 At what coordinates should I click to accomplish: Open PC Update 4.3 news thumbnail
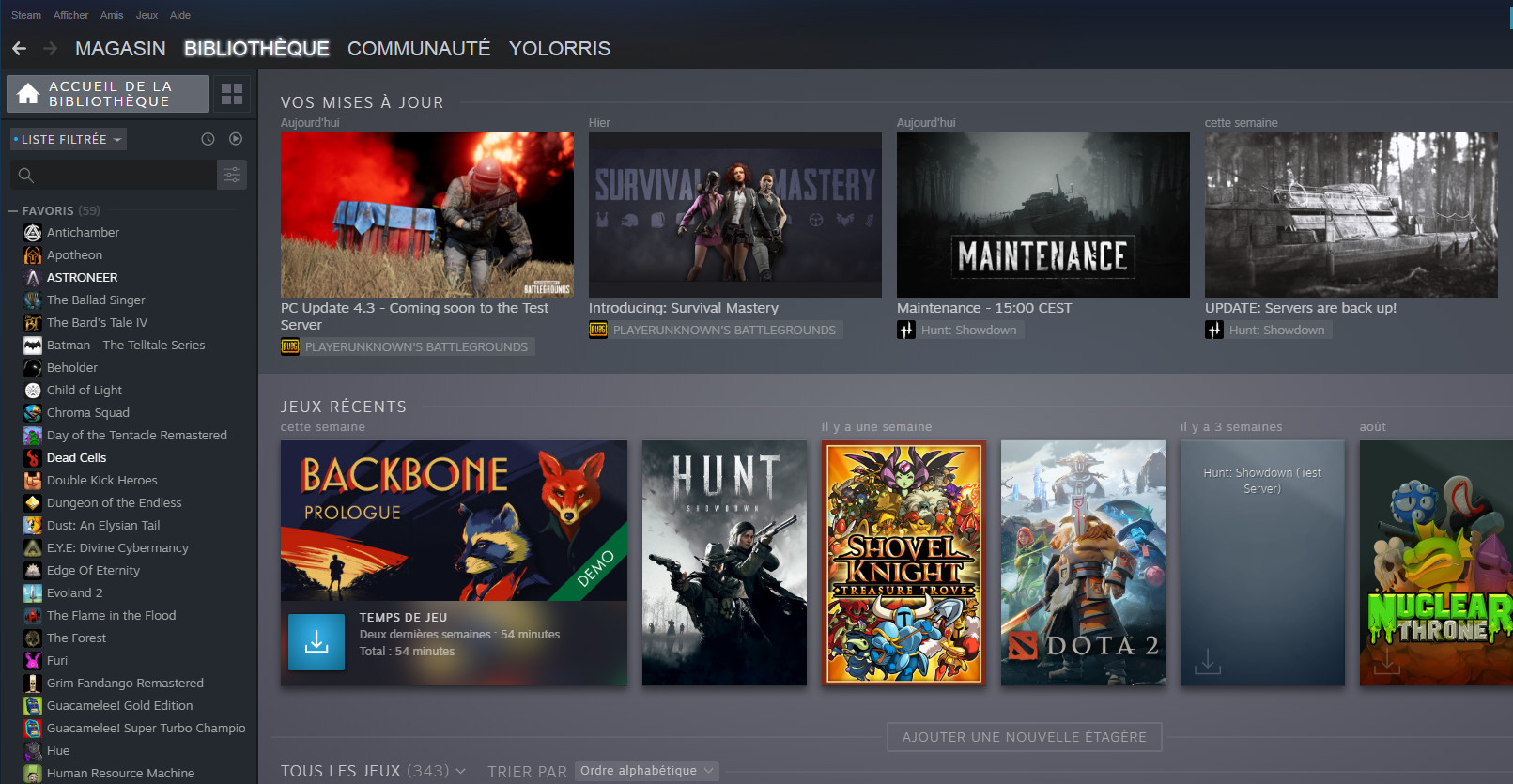427,215
